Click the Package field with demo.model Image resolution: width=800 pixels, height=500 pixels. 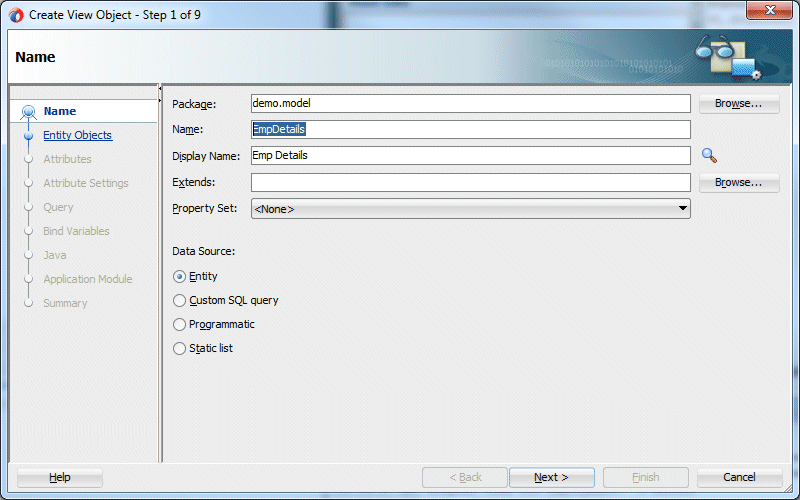click(x=470, y=104)
